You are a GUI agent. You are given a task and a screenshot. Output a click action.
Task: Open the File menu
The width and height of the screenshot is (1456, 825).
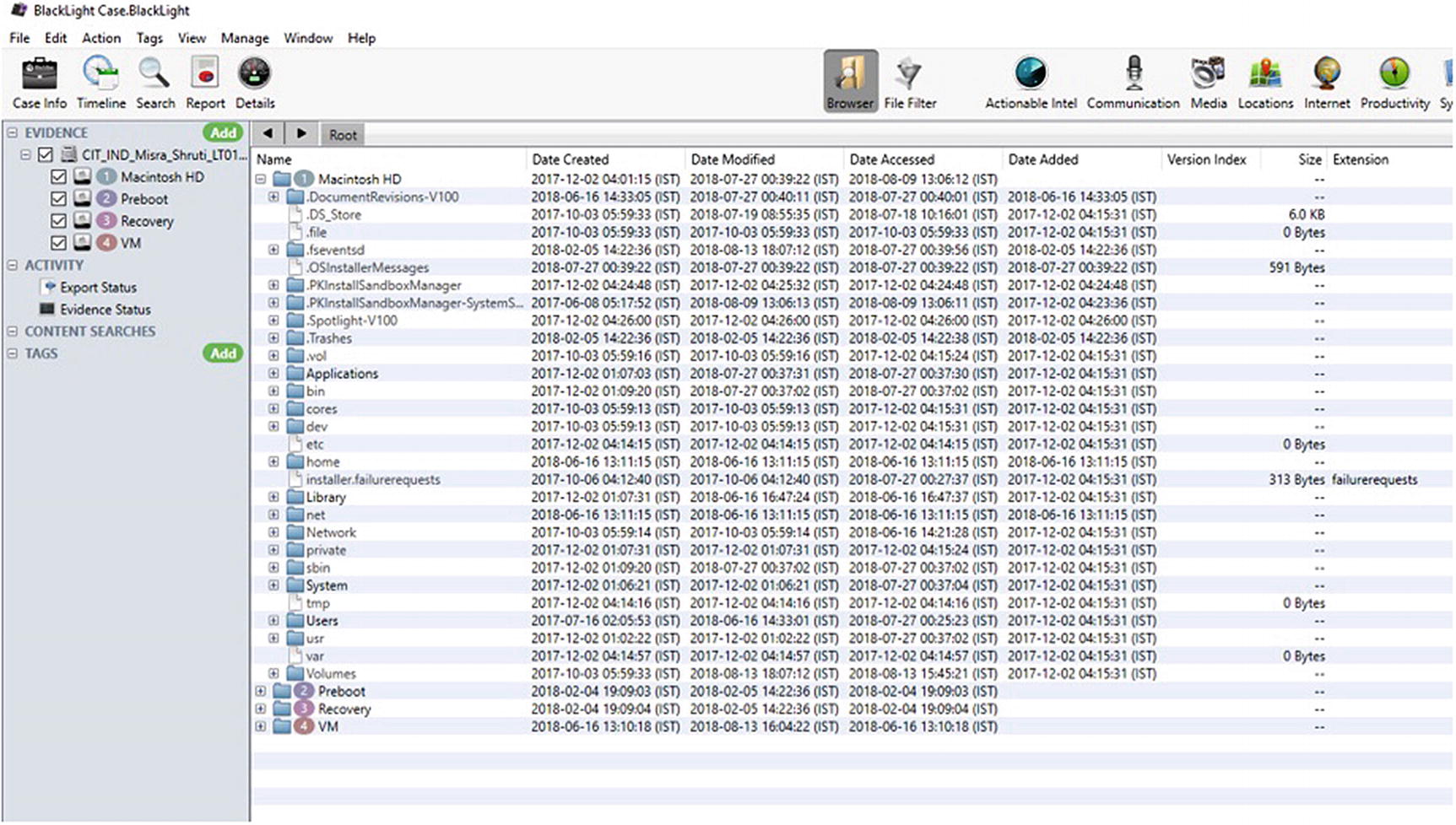tap(19, 38)
